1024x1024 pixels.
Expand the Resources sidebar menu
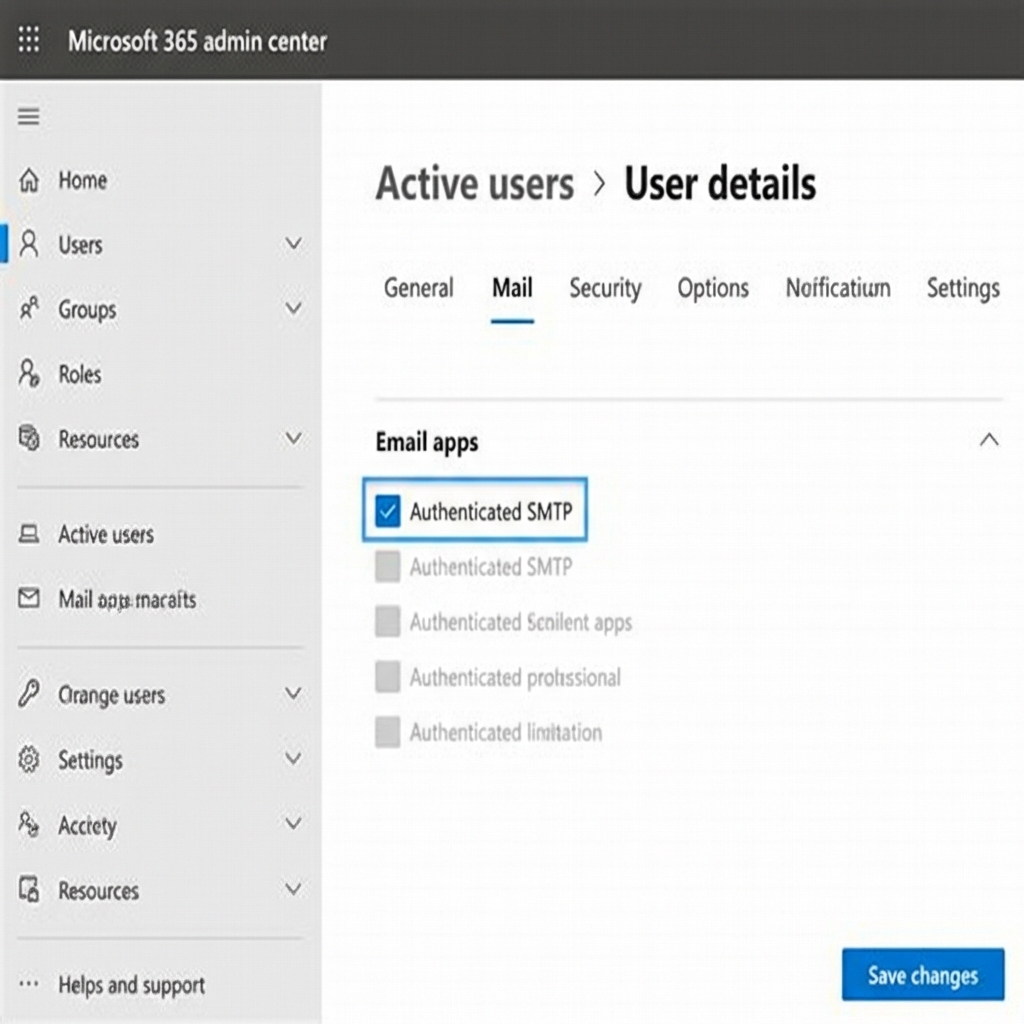[293, 438]
